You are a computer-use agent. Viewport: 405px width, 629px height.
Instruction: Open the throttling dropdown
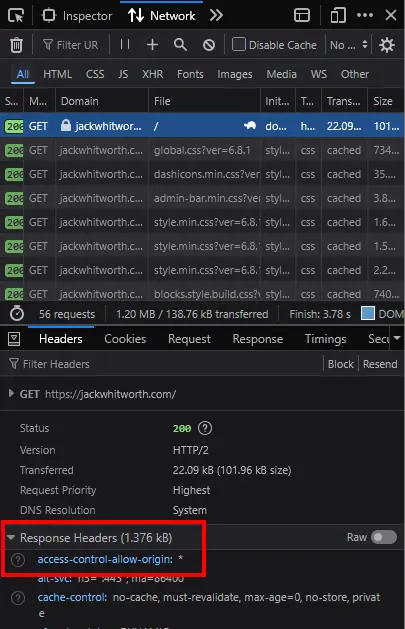[348, 45]
